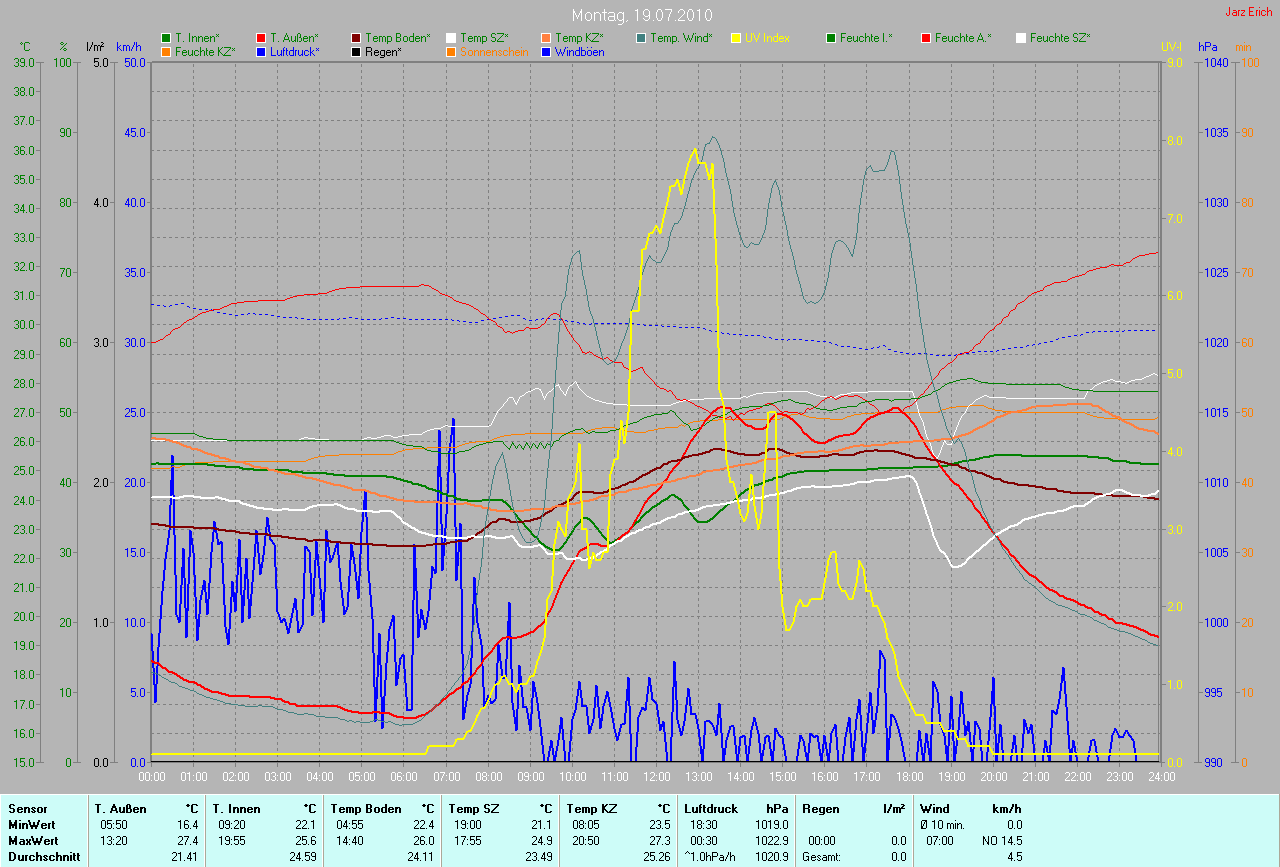Screen dimensions: 1280x867
Task: Click the l/m² axis unit label above chart
Action: pos(96,46)
